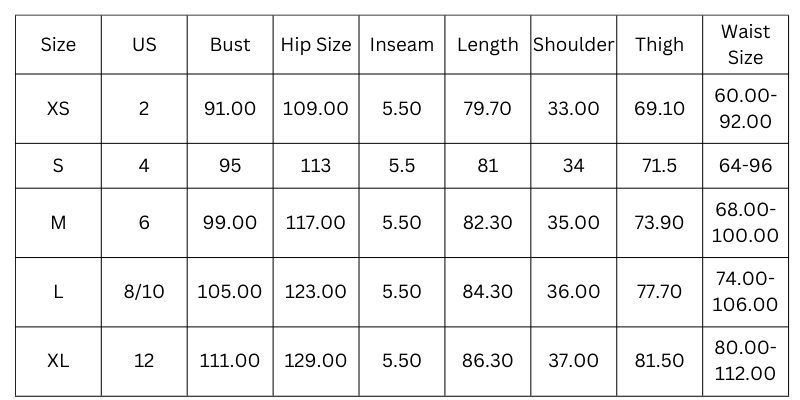This screenshot has height=400, width=800.
Task: Click US size 12 cell
Action: (x=144, y=361)
